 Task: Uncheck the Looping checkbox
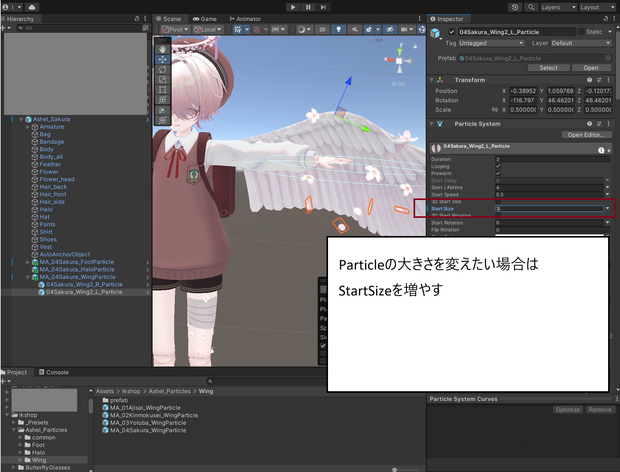(x=498, y=166)
